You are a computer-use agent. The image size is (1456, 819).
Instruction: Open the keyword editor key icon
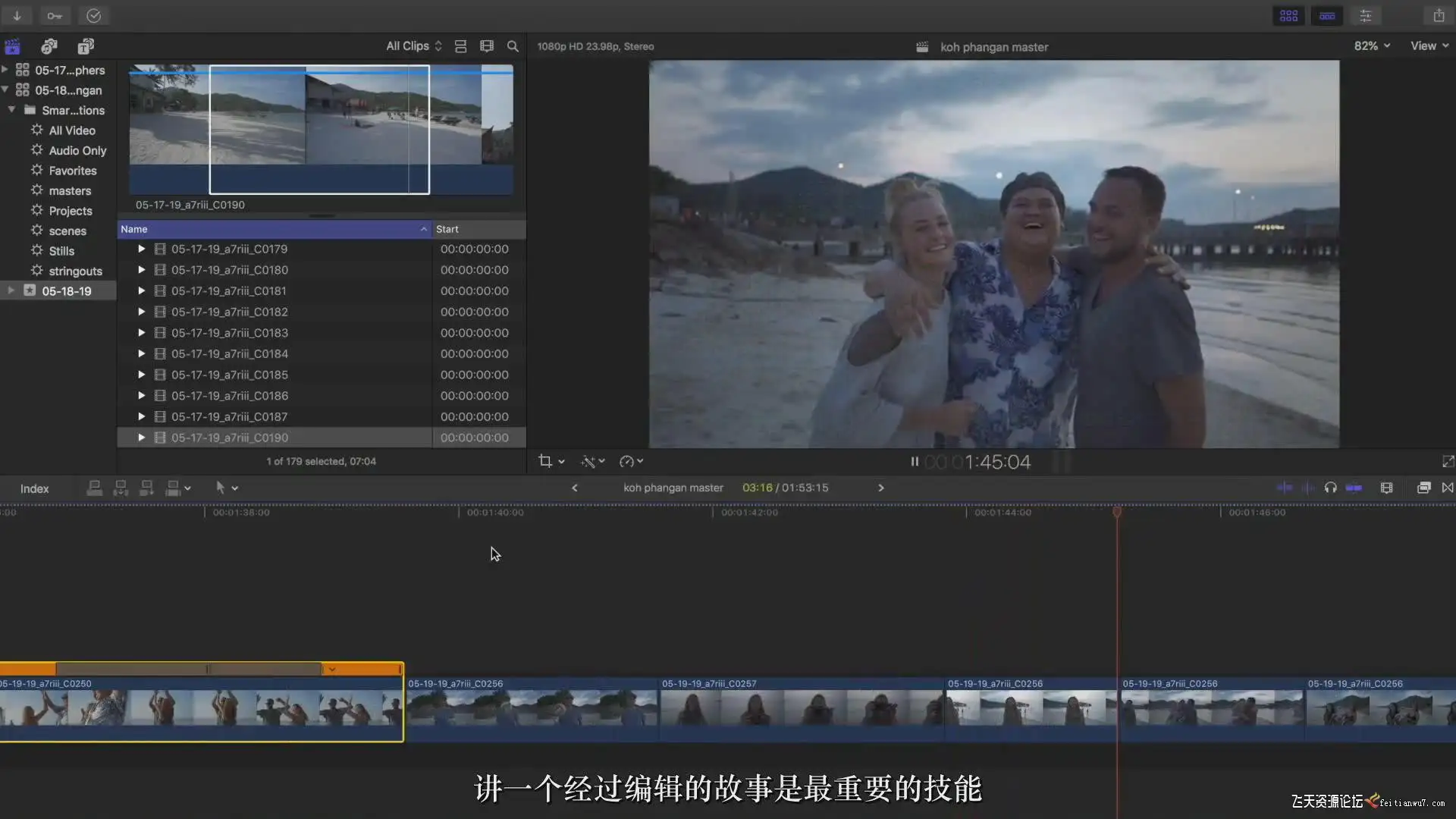pos(55,15)
